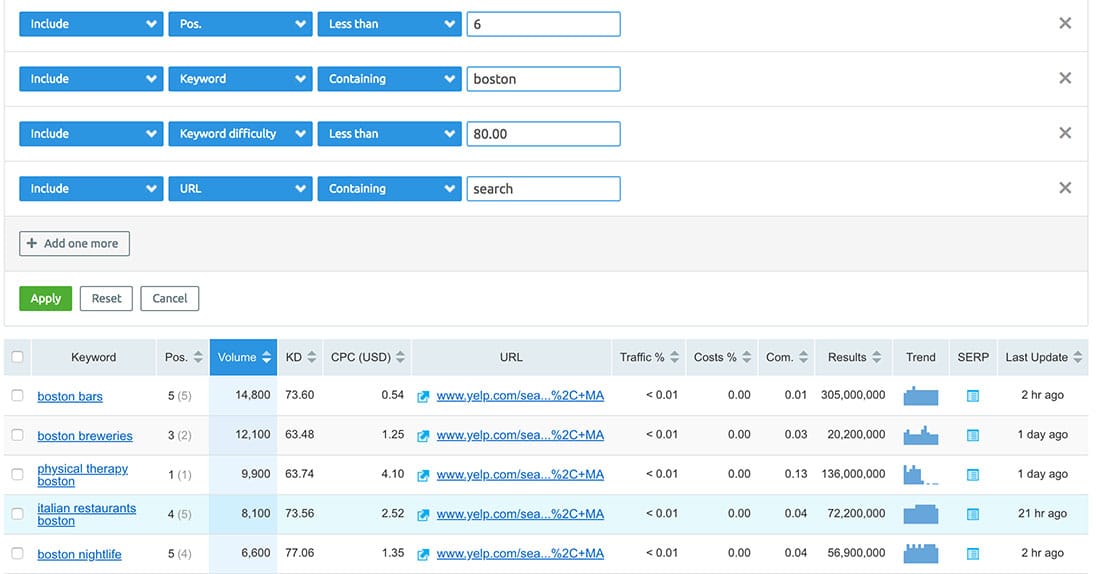Click trend chart for boston breweries
Image resolution: width=1100 pixels, height=574 pixels.
point(920,435)
